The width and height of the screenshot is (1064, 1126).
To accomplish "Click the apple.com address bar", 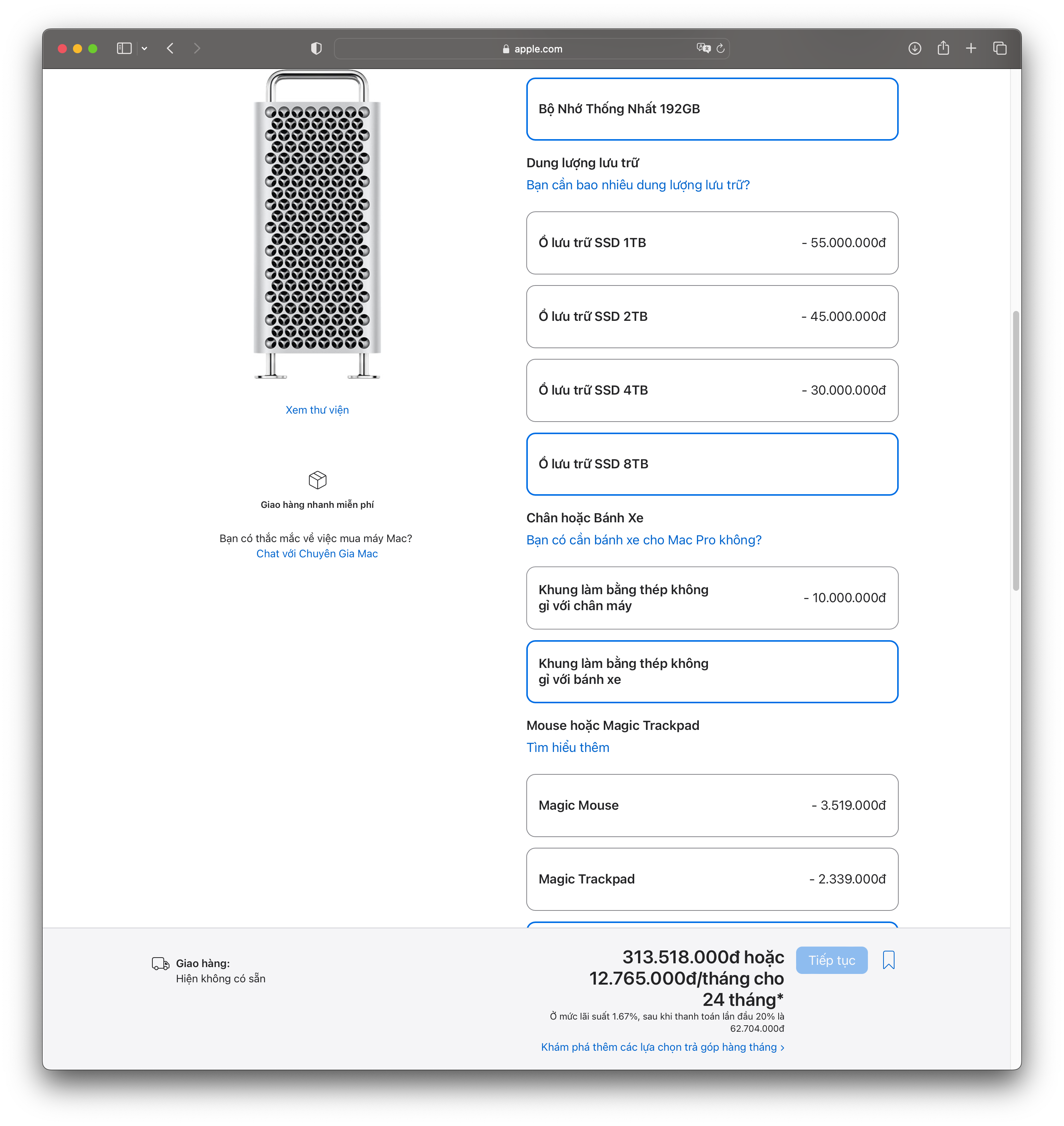I will pos(532,49).
